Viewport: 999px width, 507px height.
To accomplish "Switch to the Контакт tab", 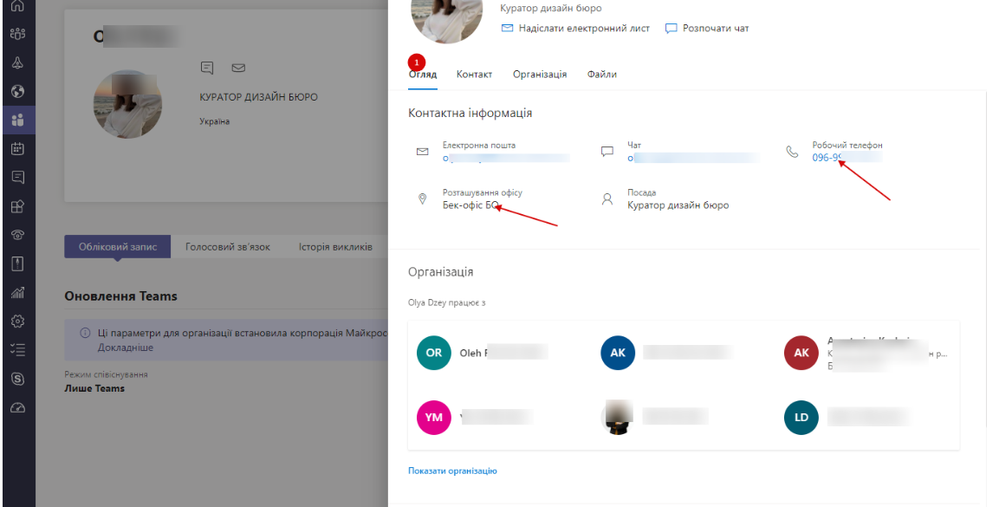I will tap(474, 75).
